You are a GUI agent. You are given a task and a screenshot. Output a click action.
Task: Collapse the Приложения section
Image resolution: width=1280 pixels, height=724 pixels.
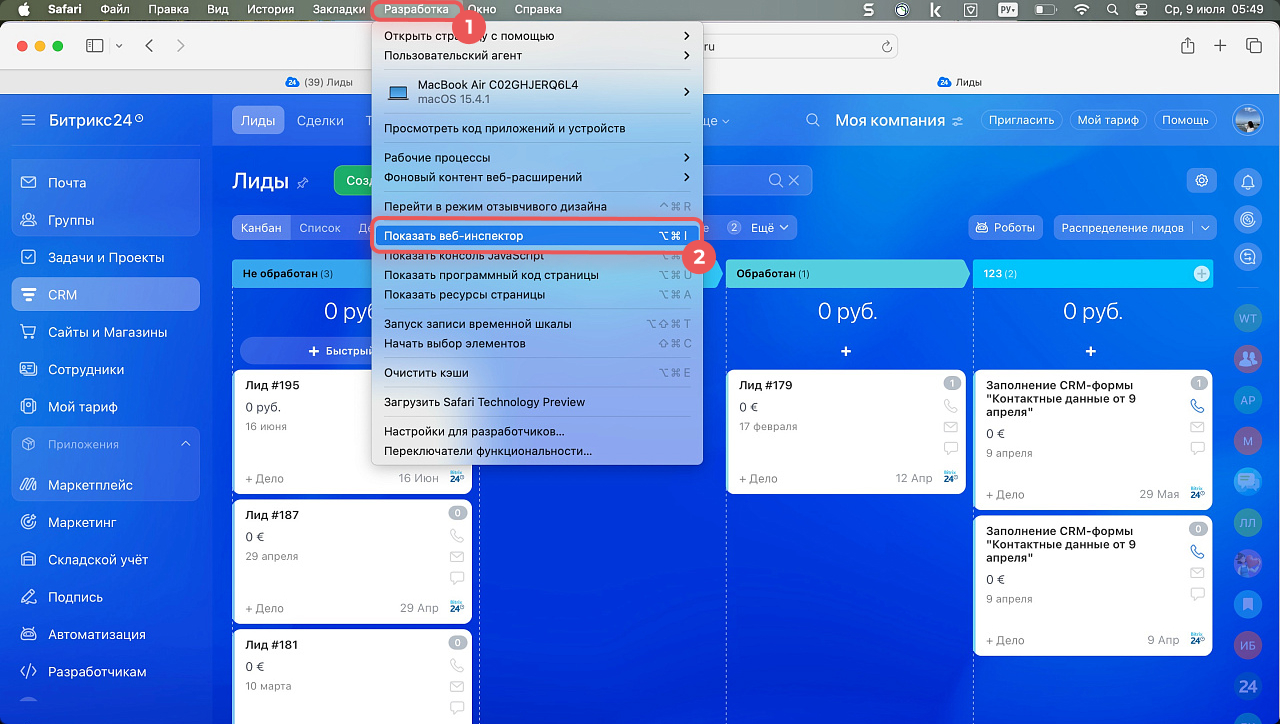185,444
